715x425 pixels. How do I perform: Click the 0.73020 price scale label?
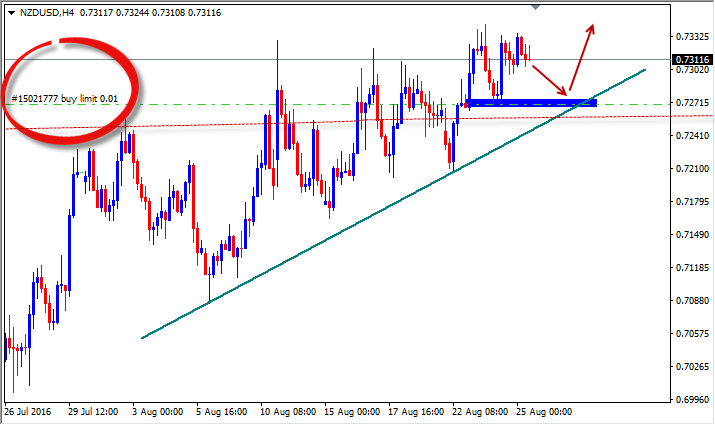click(x=692, y=70)
